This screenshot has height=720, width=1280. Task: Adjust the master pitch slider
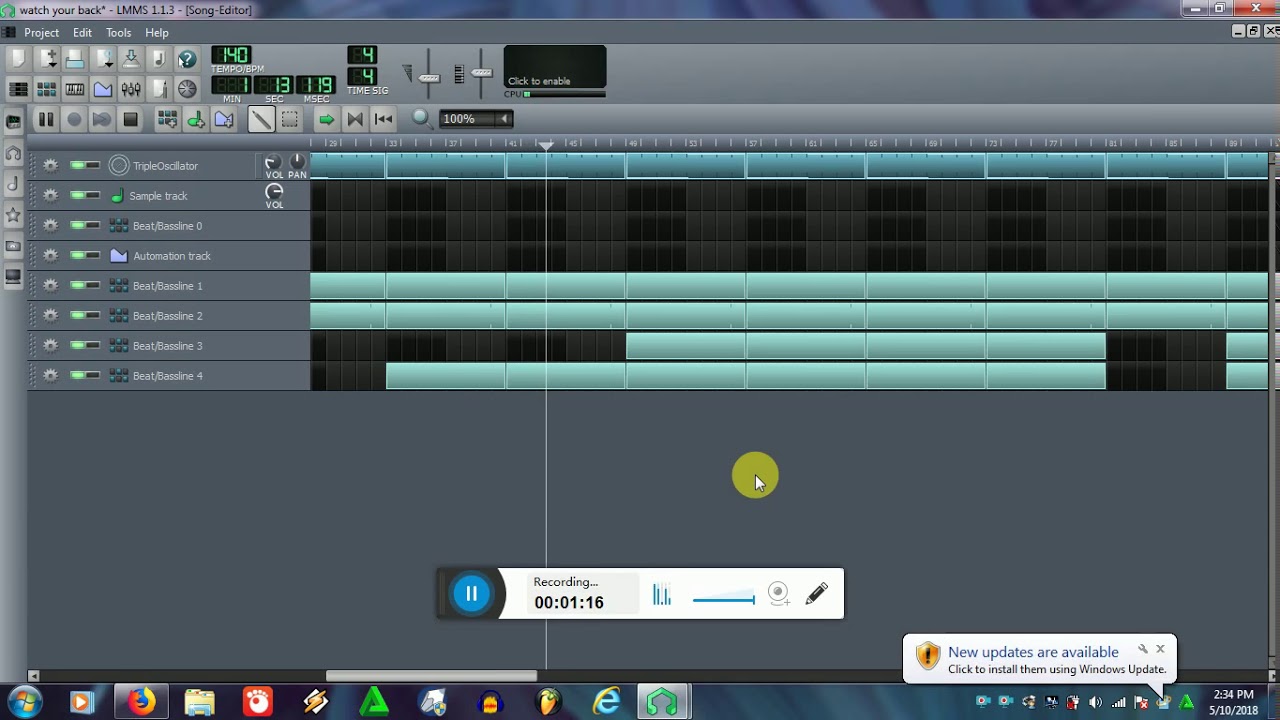[x=481, y=74]
